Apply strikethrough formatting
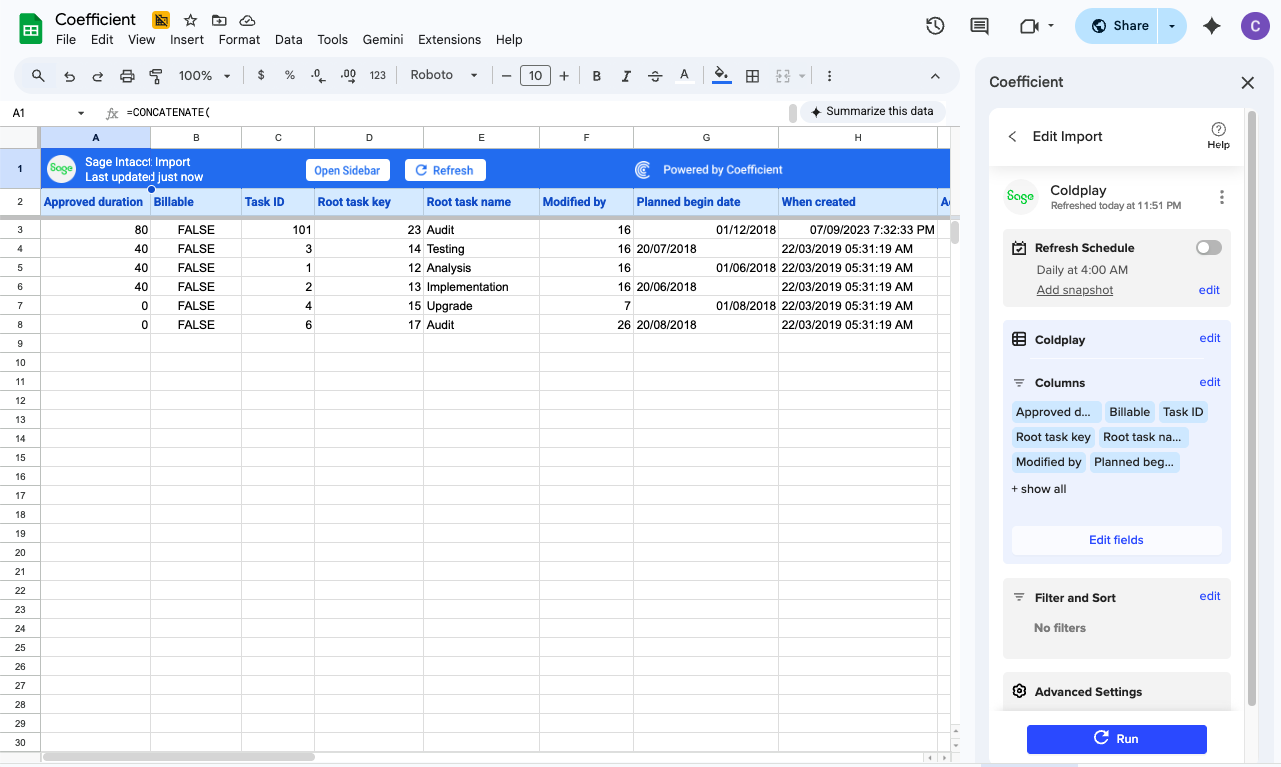The height and width of the screenshot is (767, 1281). click(x=655, y=76)
